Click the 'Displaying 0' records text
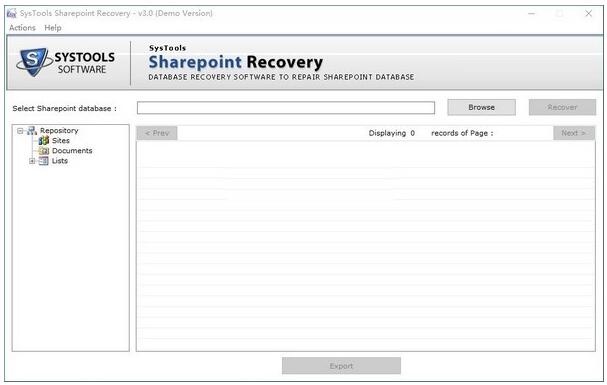The image size is (607, 385). coord(391,133)
